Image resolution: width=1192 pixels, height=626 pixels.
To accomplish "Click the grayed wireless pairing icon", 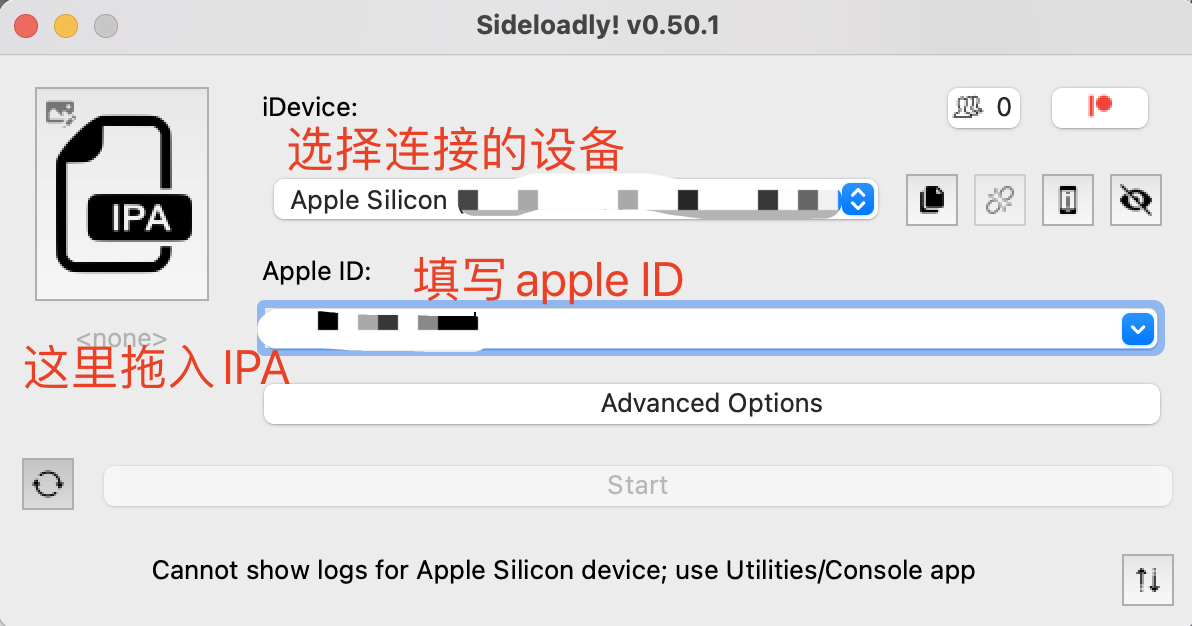I will [x=999, y=200].
